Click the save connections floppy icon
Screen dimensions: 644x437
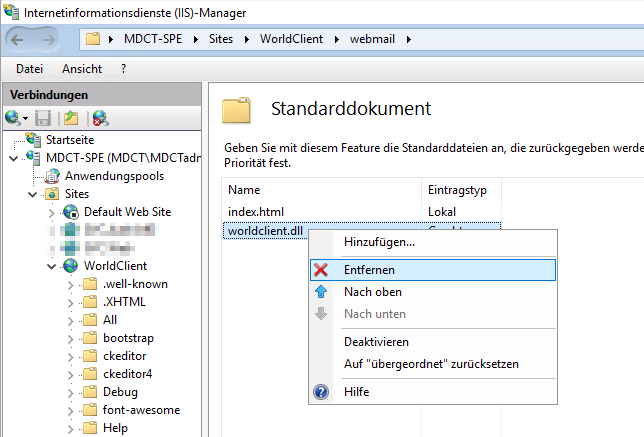tap(43, 118)
